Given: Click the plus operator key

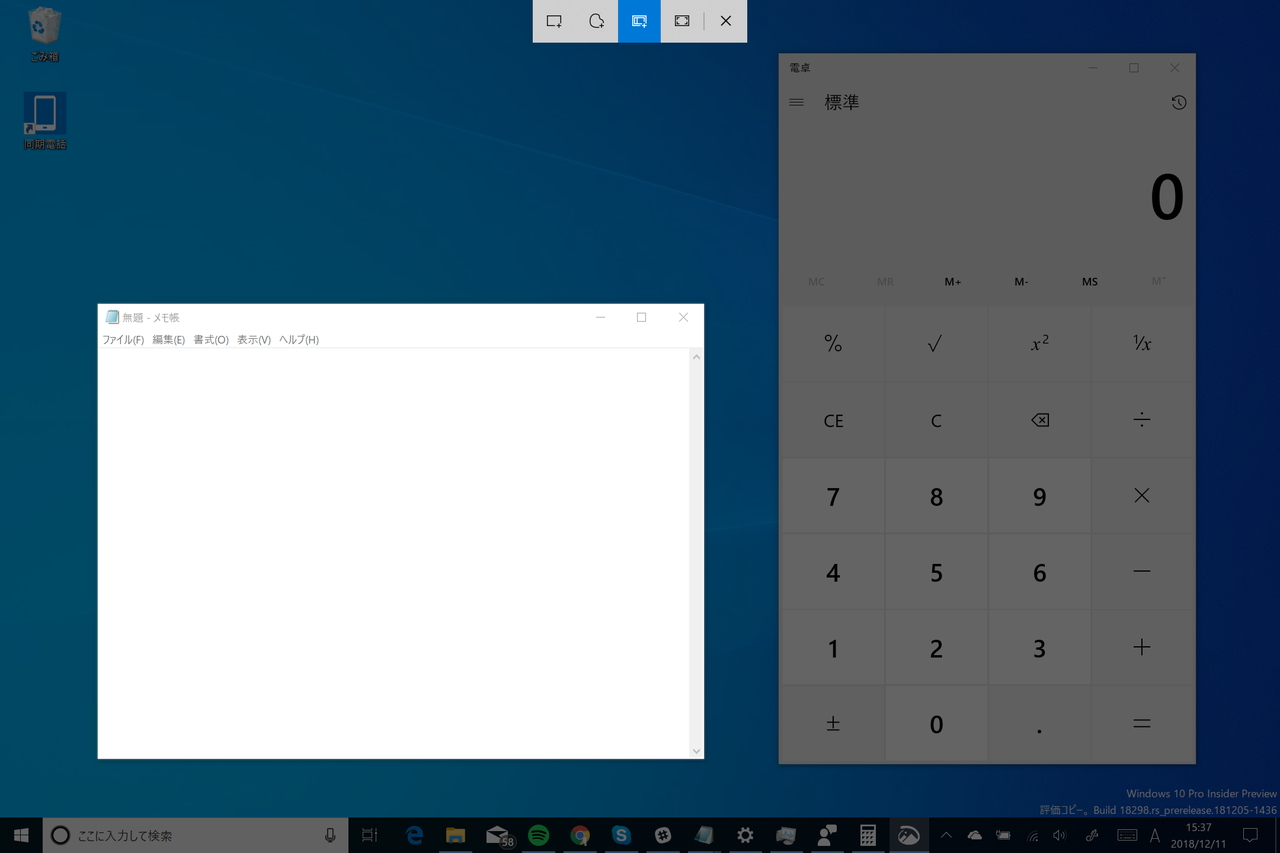Looking at the screenshot, I should click(1142, 648).
